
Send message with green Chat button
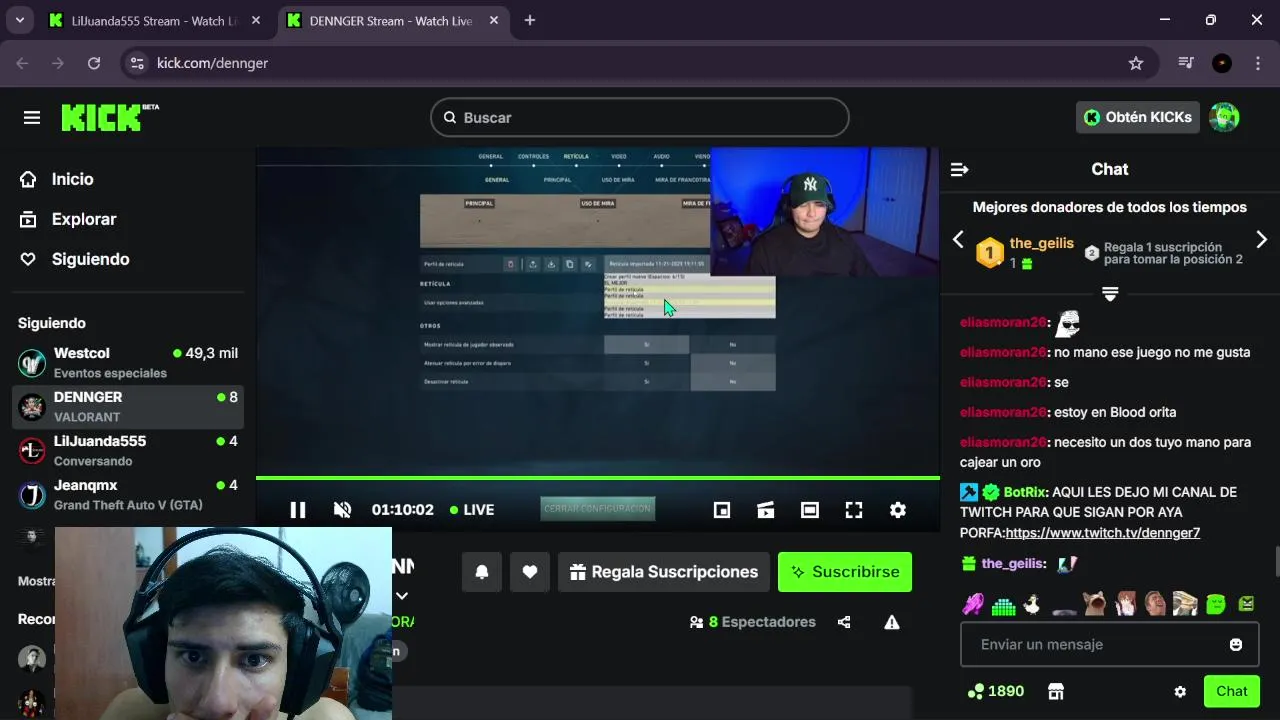tap(1231, 691)
